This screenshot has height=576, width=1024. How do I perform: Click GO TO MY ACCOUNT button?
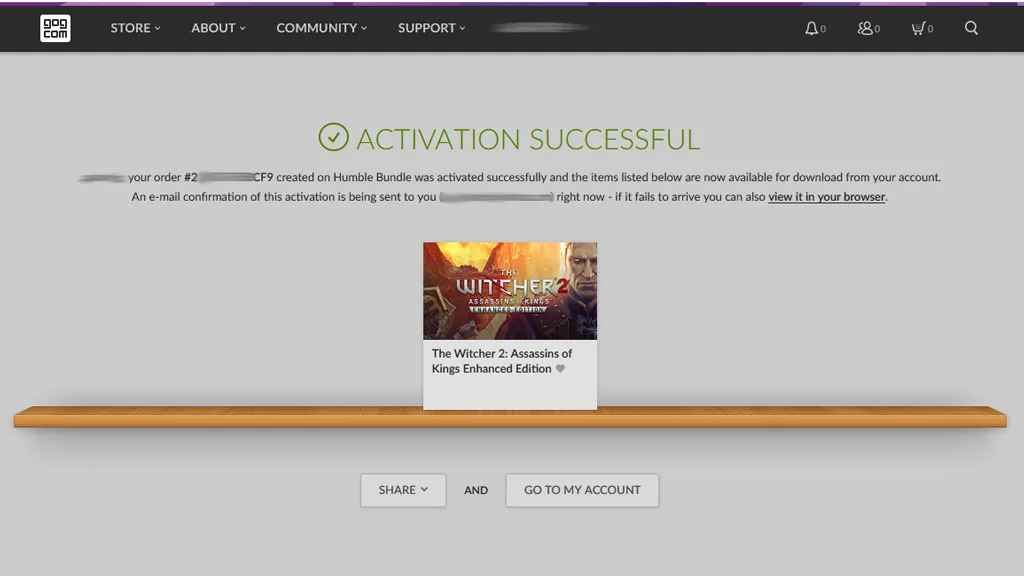tap(582, 490)
